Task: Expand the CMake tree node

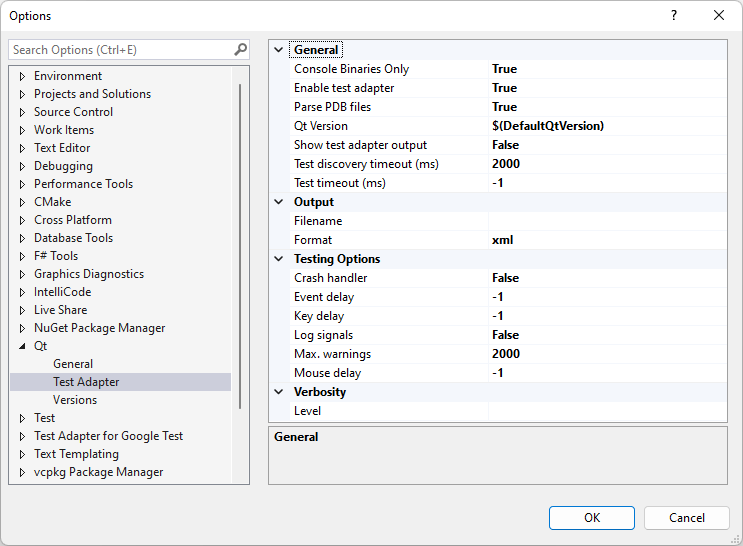Action: click(x=22, y=202)
